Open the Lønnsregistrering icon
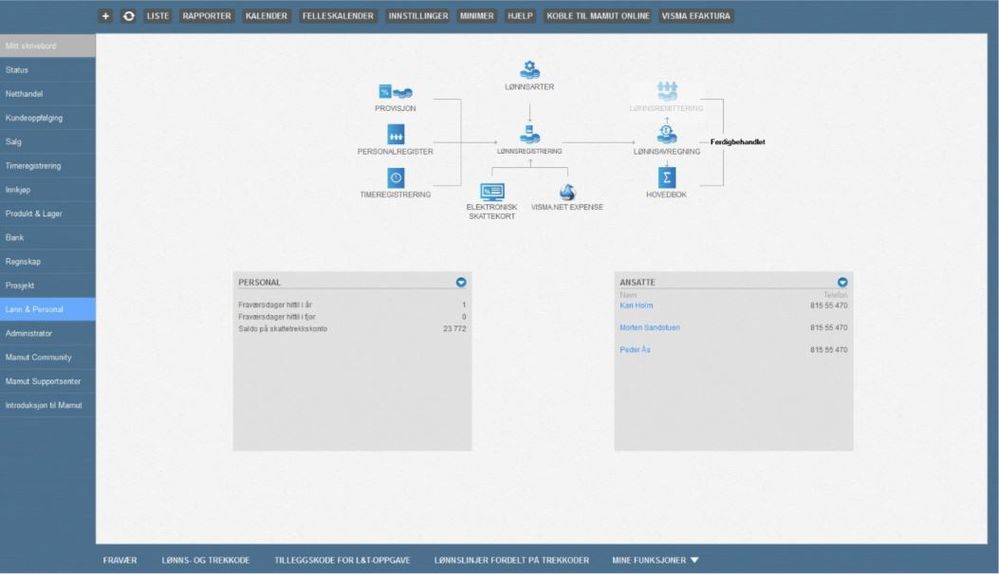 [x=529, y=134]
